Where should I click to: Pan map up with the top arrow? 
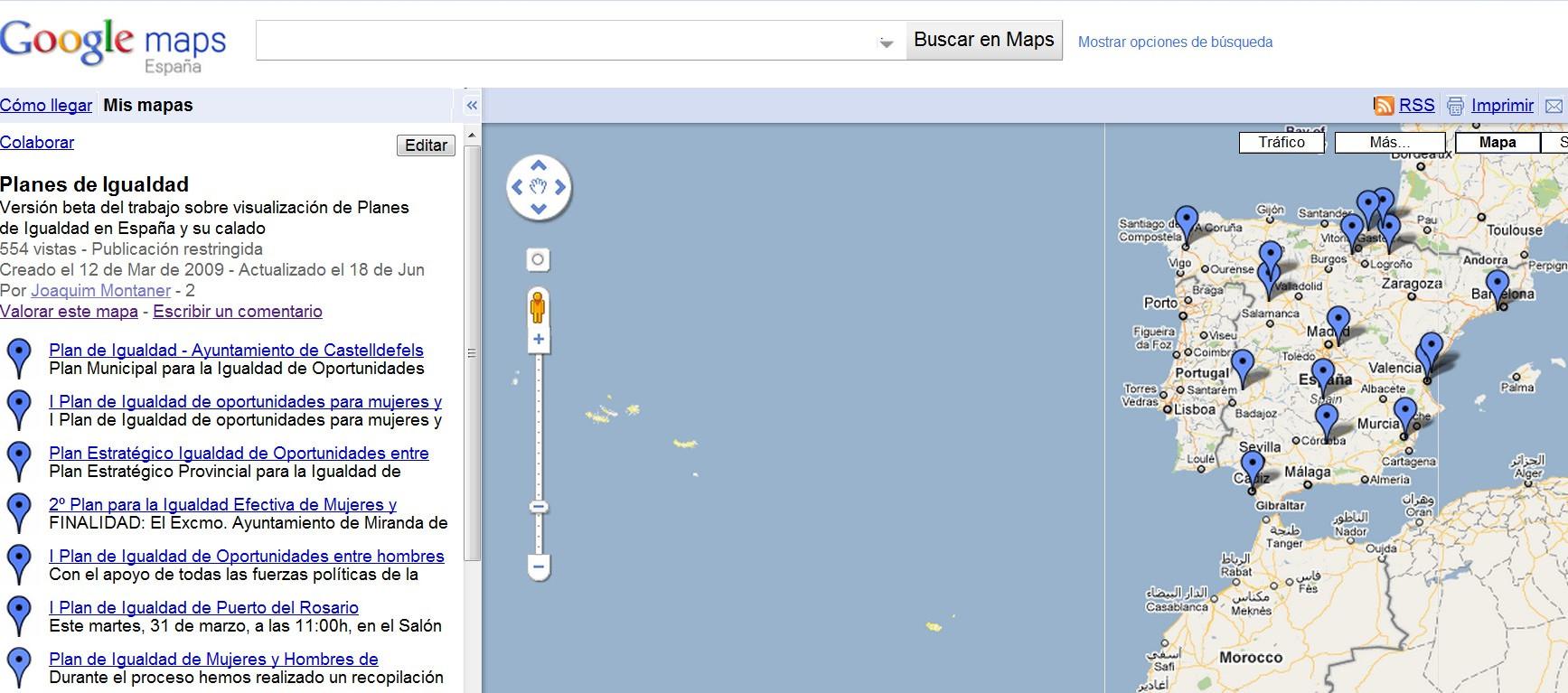[539, 165]
